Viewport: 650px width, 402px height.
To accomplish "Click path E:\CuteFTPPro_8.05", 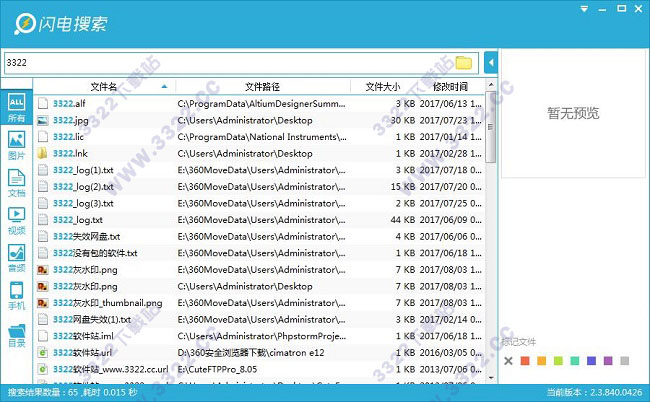I will click(x=217, y=369).
